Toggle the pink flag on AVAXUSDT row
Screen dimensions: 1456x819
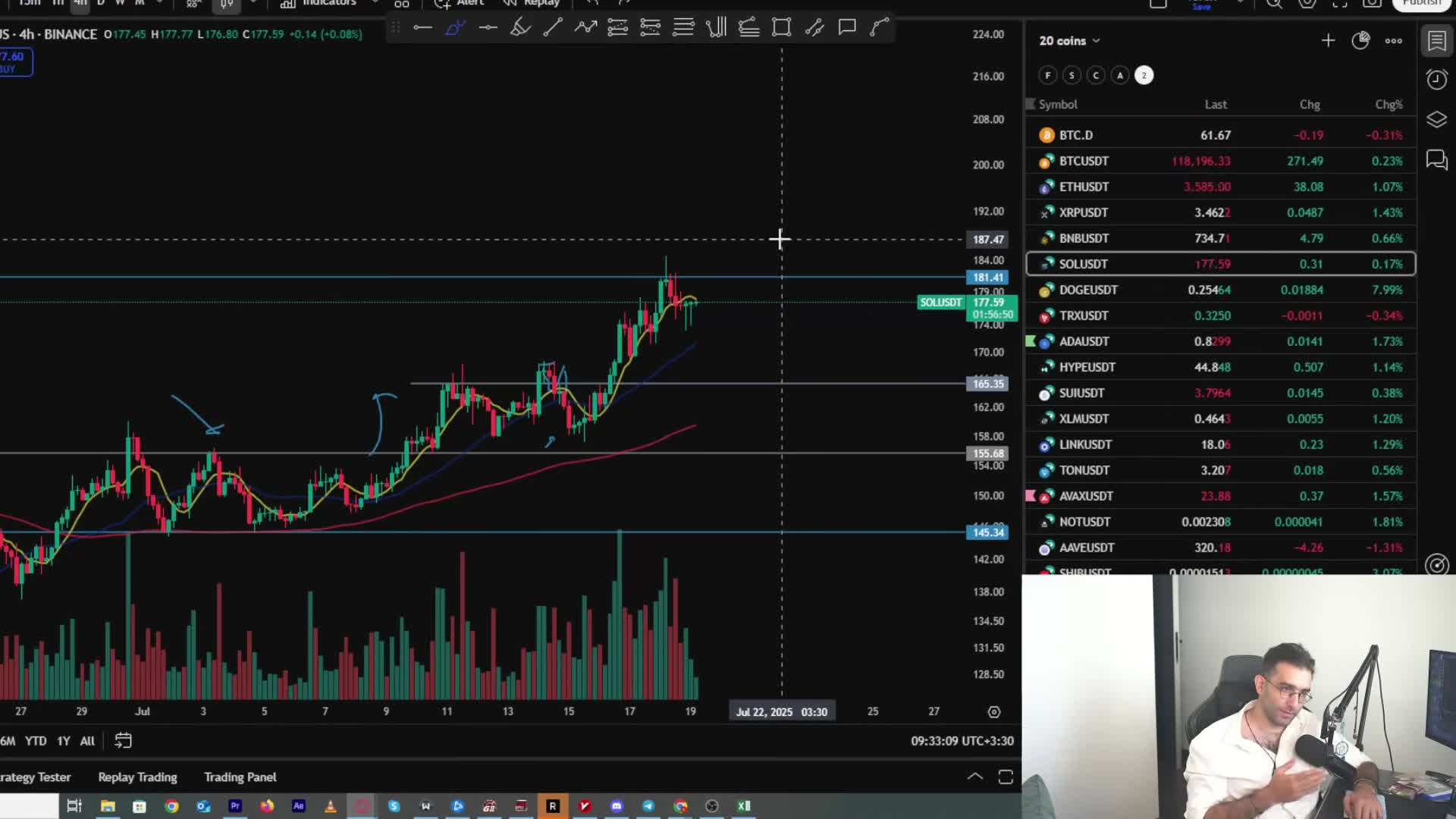pos(1030,496)
